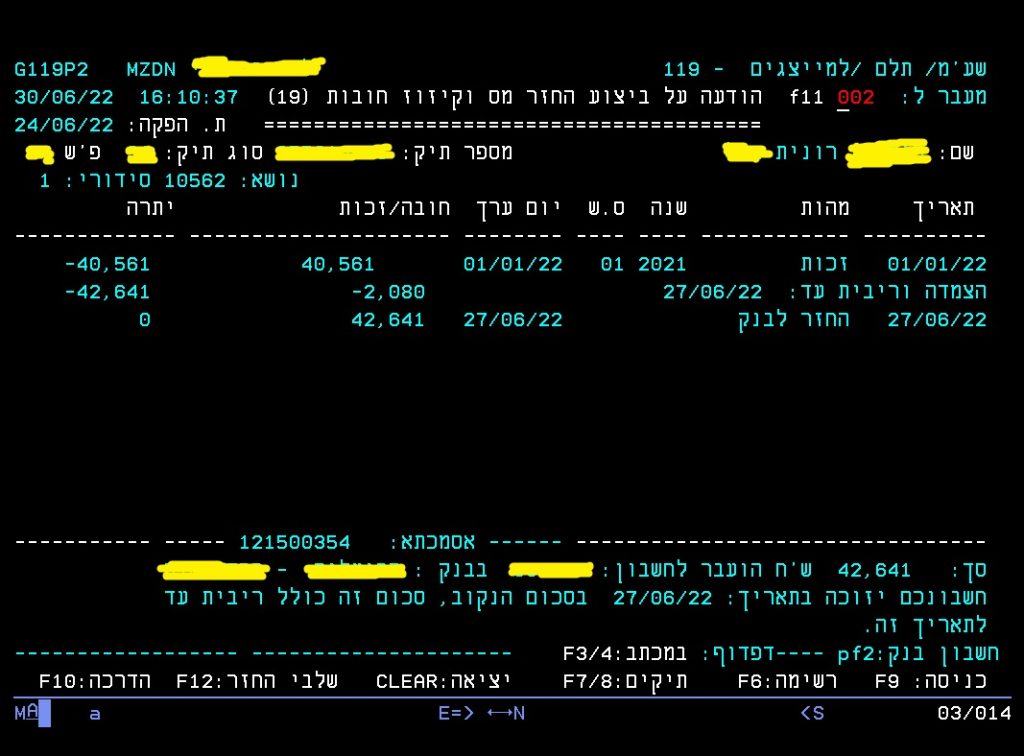Click the -2,080 interest amount value

388,292
